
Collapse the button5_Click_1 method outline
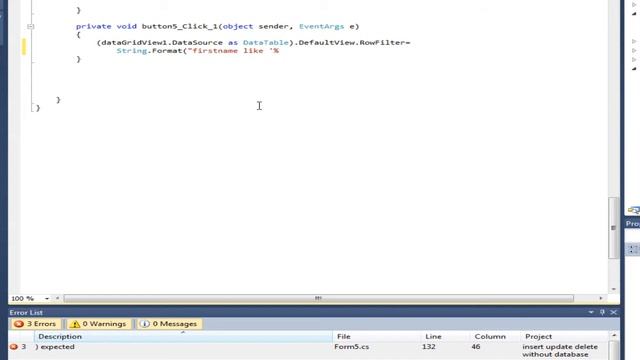(x=31, y=27)
